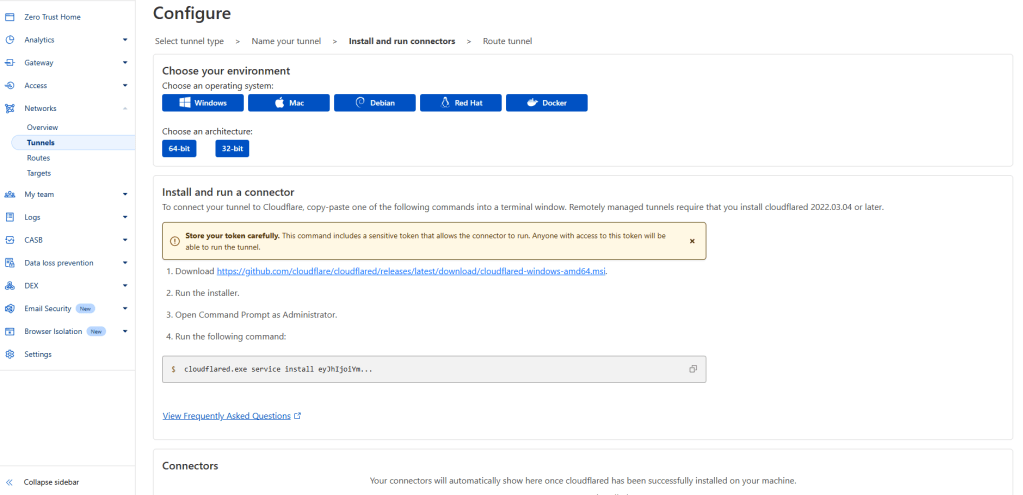Collapse the Networks section arrow
This screenshot has height=495, width=1023.
tap(125, 108)
